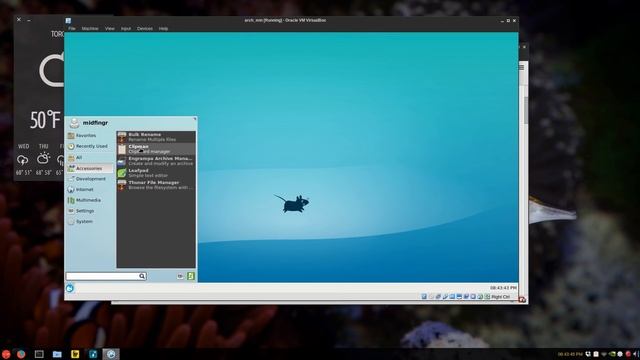Open All Settings icon beside search box
Viewport: 640px width, 360px height.
pyautogui.click(x=180, y=276)
